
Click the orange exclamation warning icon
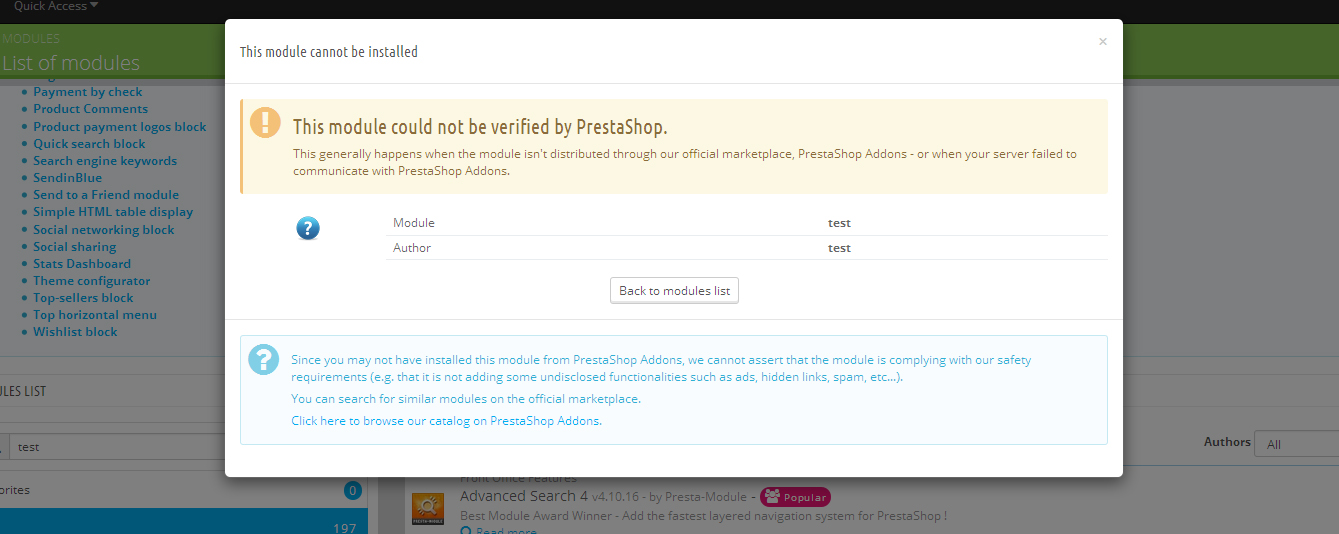265,122
